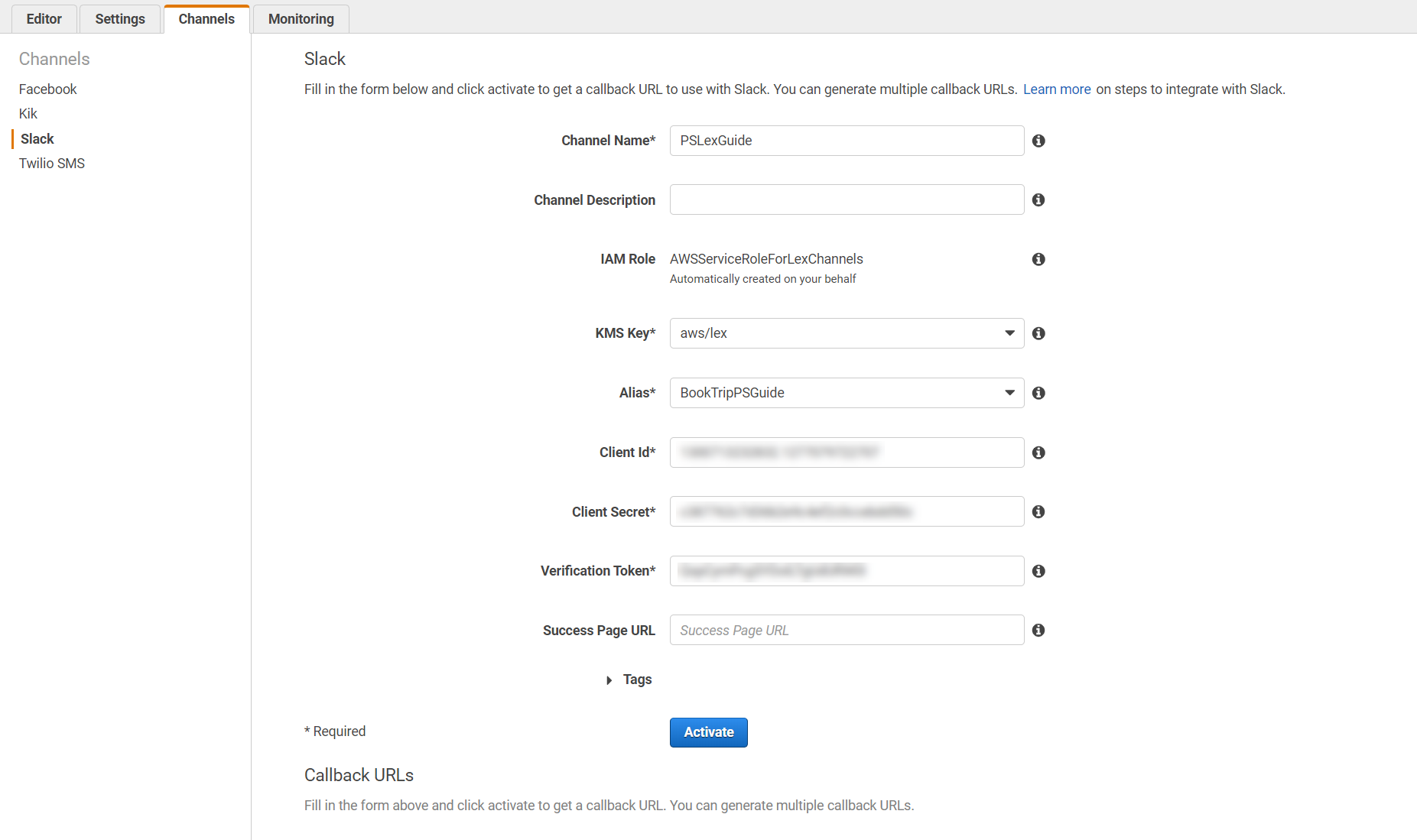
Task: Open the Learn more link
Action: [x=1057, y=89]
